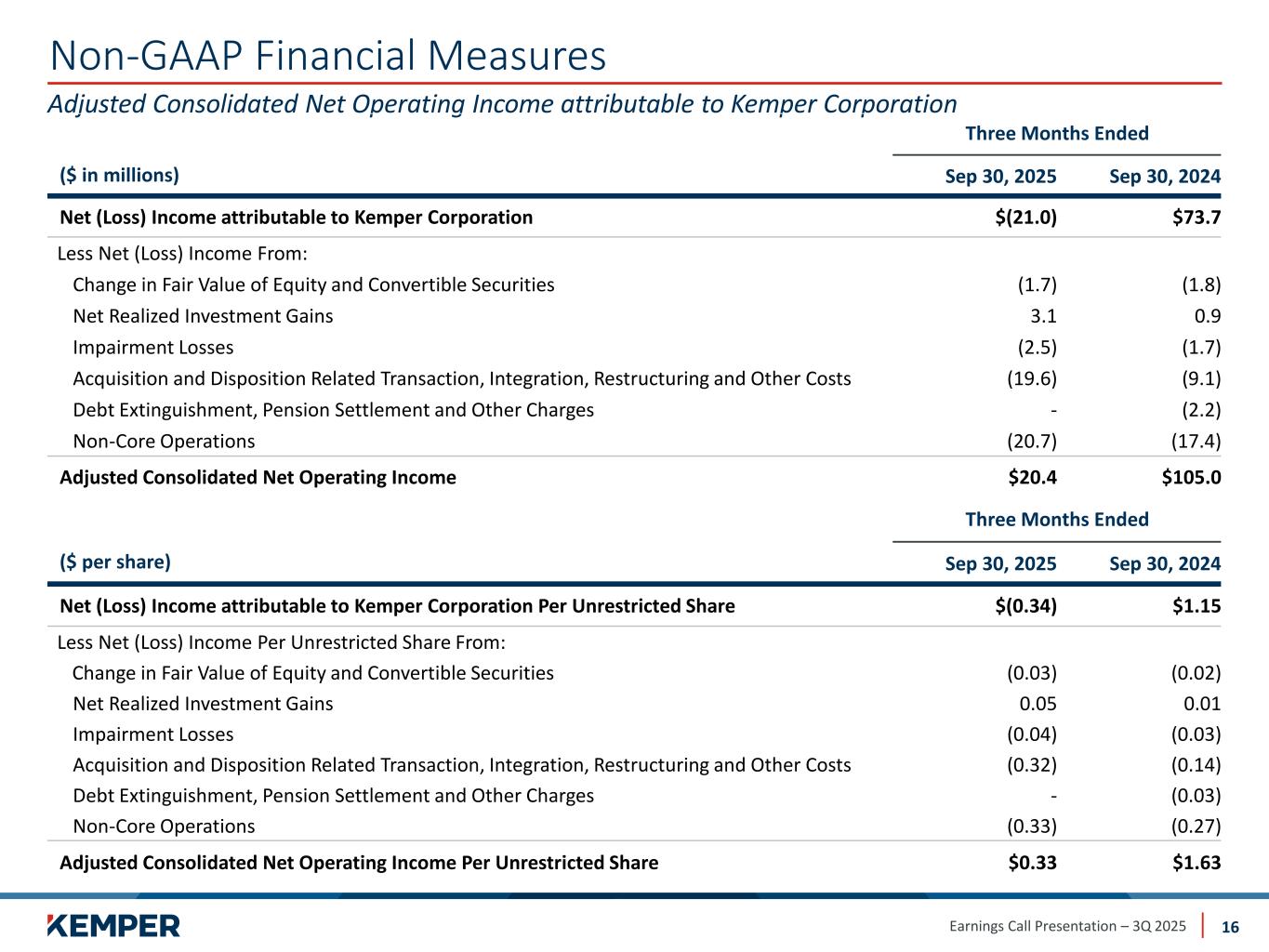The height and width of the screenshot is (952, 1269).
Task: Click the $(0.34) per share loss value
Action: point(1024,606)
